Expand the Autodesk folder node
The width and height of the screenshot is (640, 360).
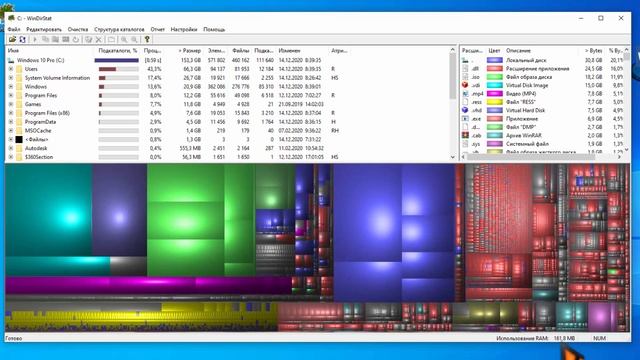point(11,148)
